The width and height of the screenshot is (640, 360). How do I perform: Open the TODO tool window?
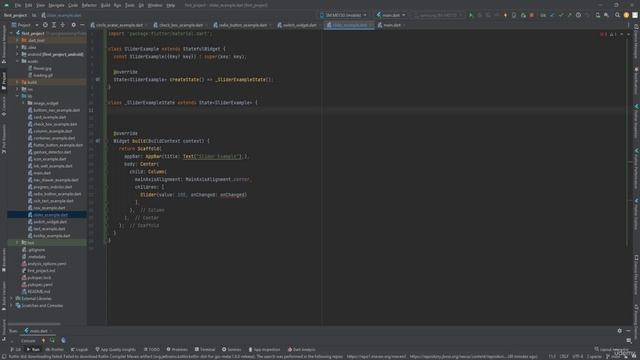point(152,350)
